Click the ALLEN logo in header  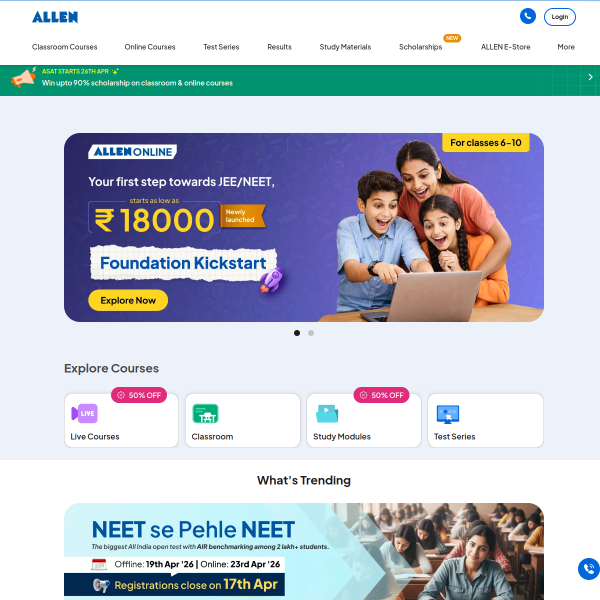55,17
